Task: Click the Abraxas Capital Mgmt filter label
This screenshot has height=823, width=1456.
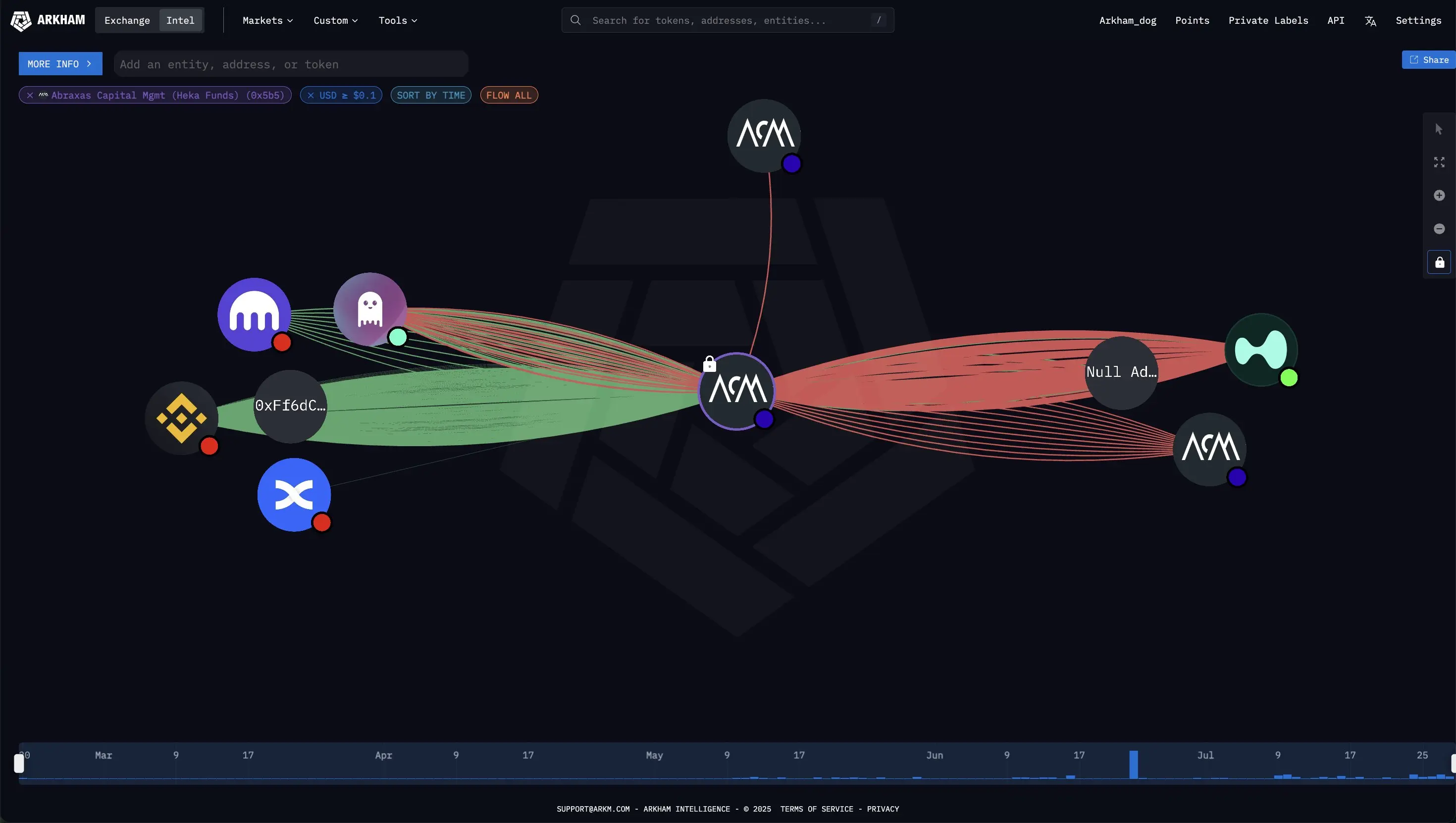Action: [168, 96]
